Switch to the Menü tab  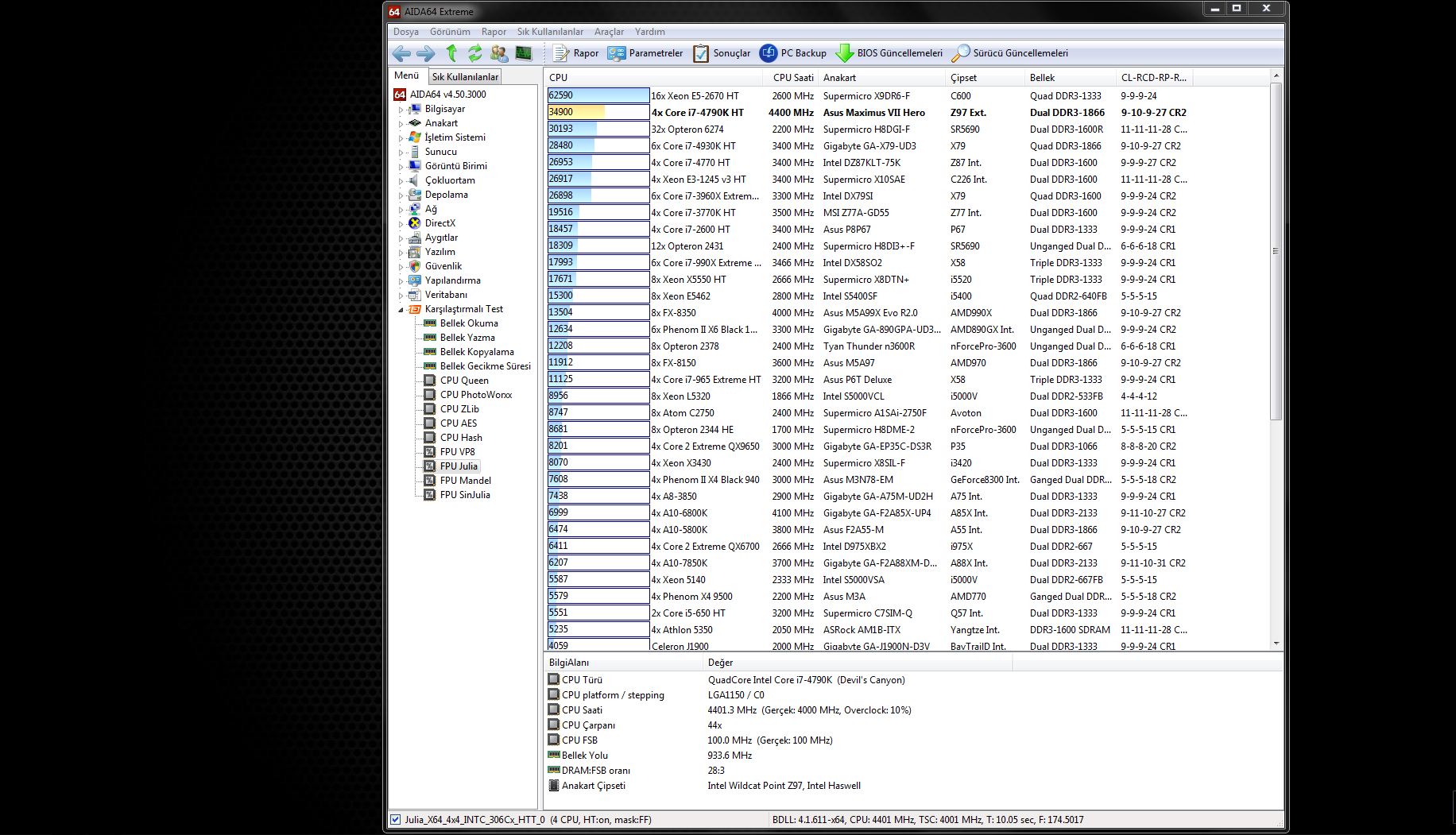point(407,75)
